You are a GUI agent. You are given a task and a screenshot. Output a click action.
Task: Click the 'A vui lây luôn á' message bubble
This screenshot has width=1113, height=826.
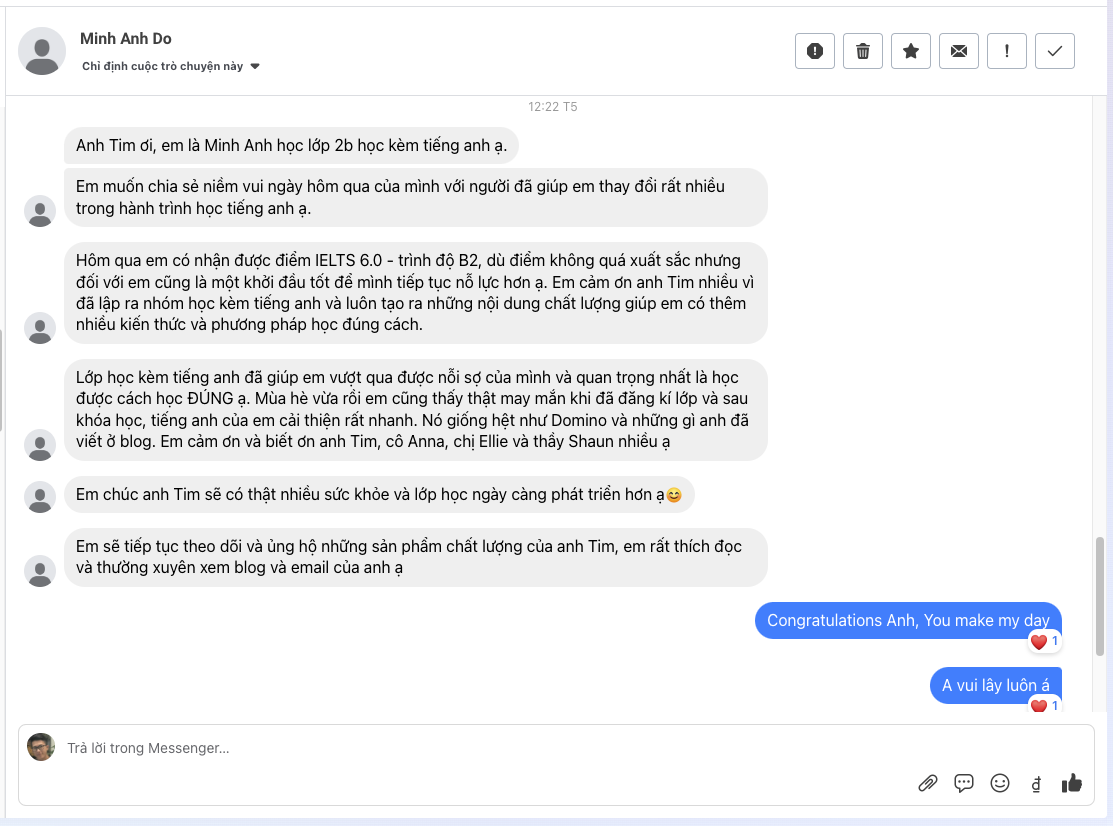996,686
